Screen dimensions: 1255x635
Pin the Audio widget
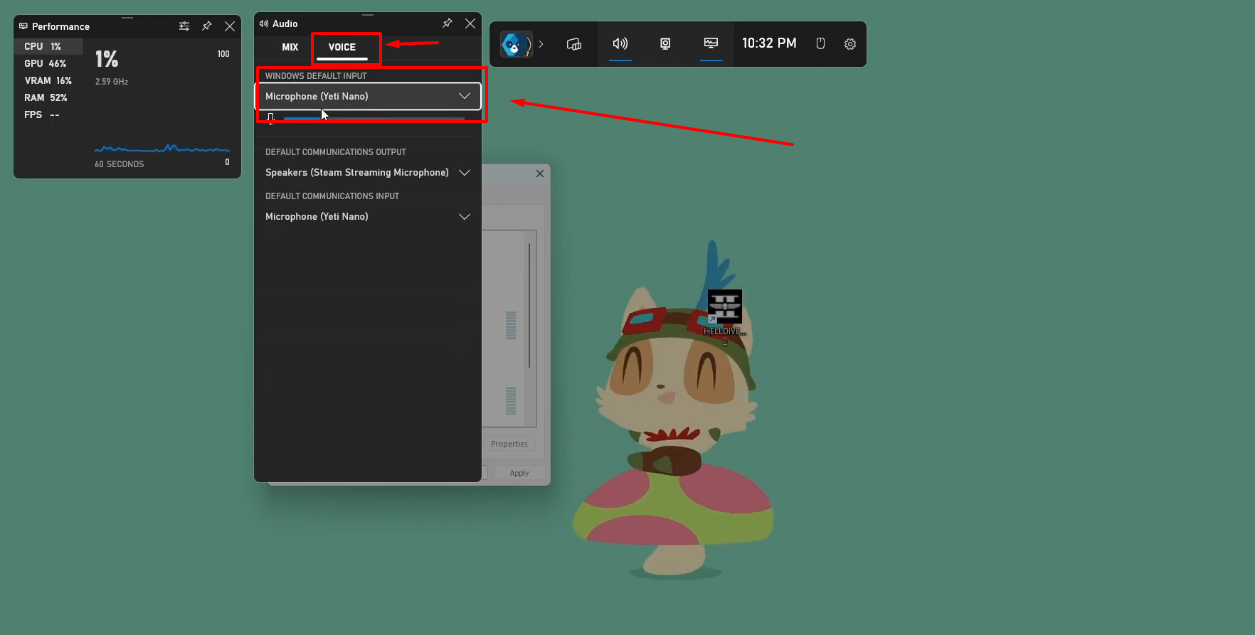(447, 23)
